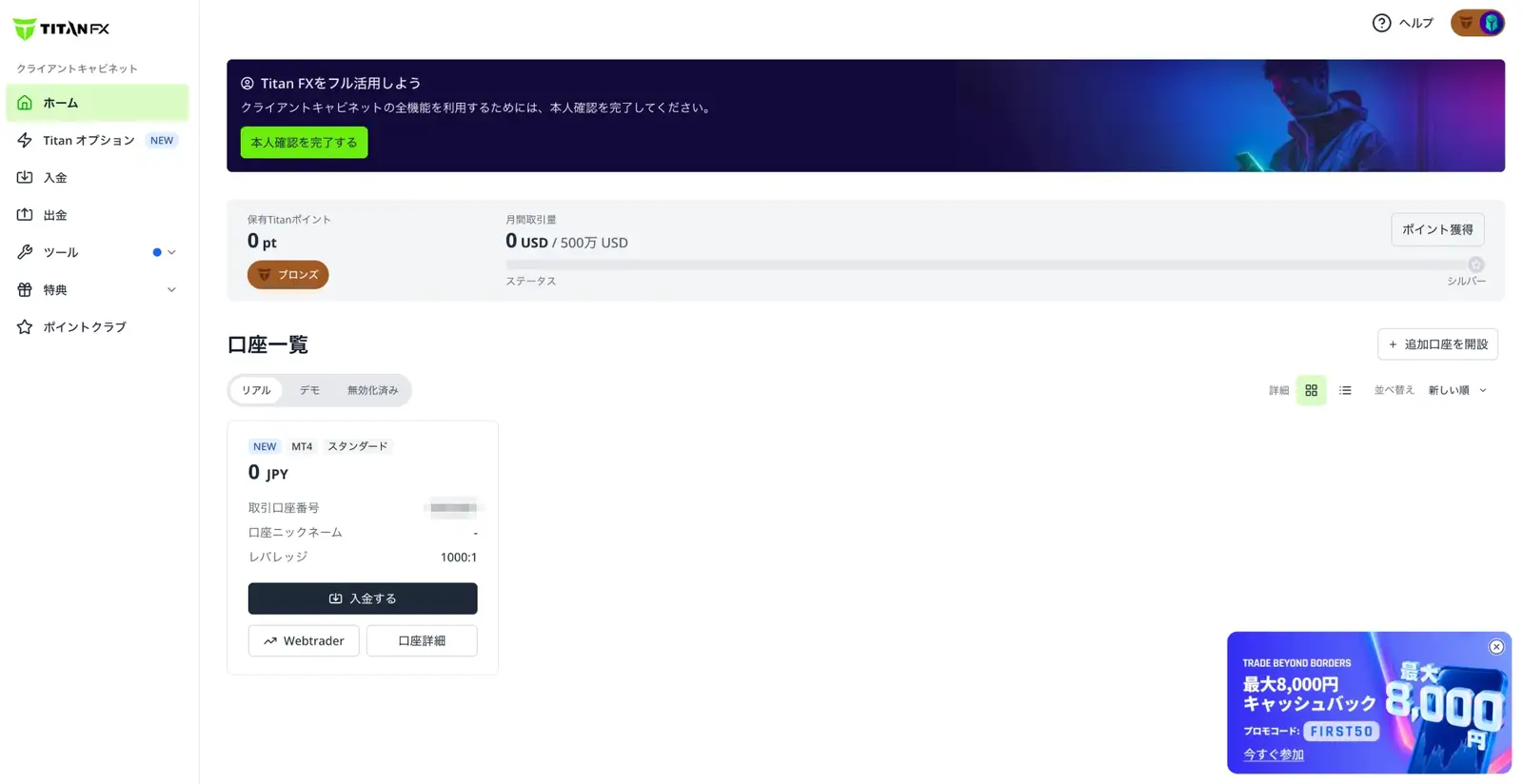Switch to list view layout icon
The width and height of the screenshot is (1523, 784).
tap(1345, 390)
